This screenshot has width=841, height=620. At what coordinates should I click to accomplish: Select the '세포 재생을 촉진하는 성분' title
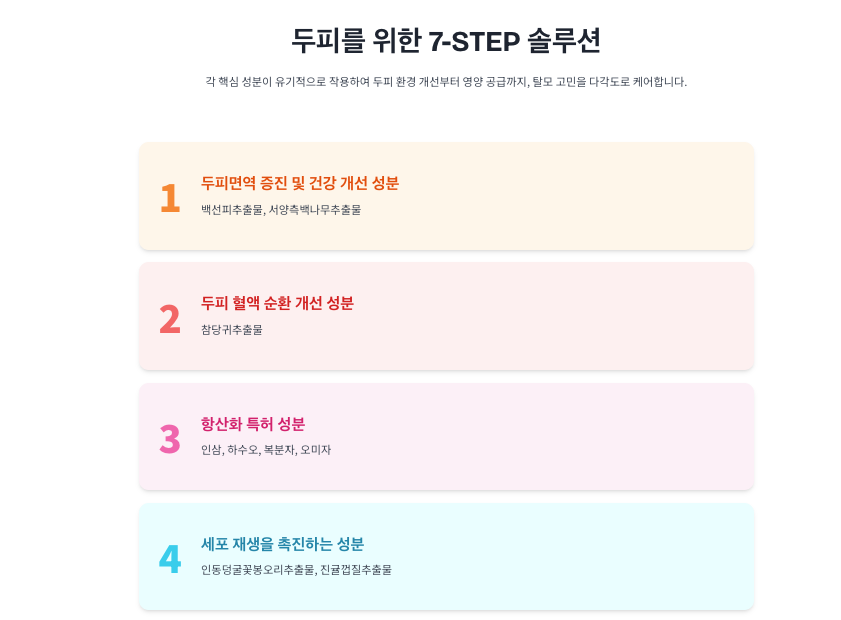tap(282, 544)
